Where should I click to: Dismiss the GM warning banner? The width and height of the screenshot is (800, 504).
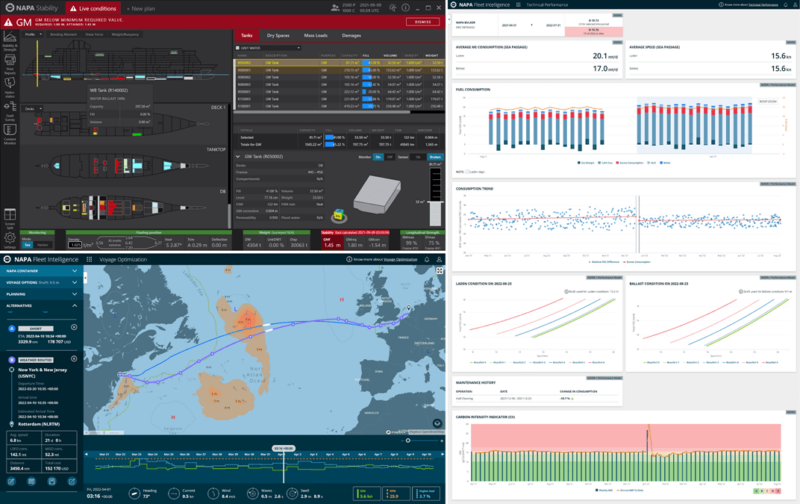tap(423, 22)
